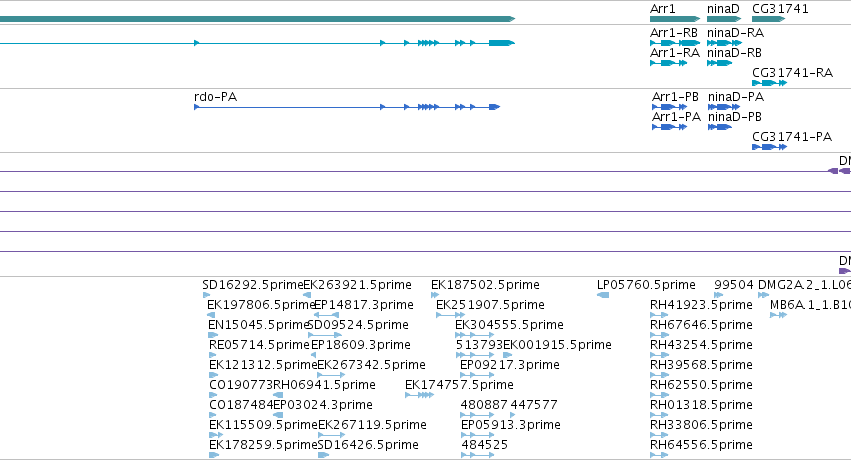
Task: Click the Arr1-RB transcript glyph
Action: coord(675,43)
